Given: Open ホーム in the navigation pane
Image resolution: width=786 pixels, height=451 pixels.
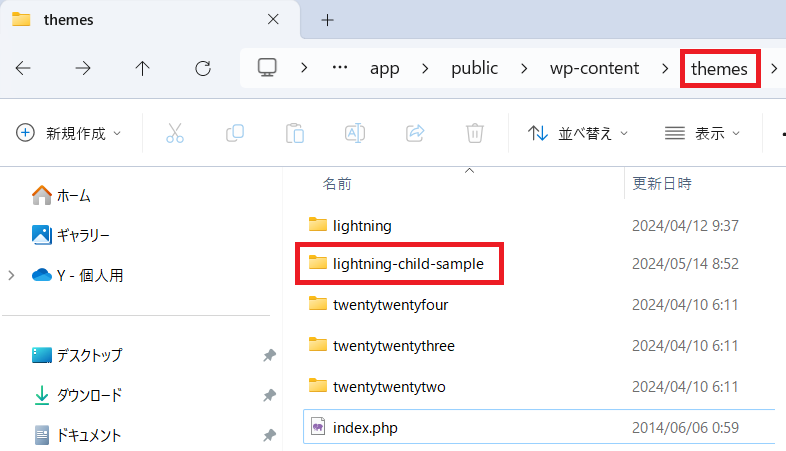Looking at the screenshot, I should click(61, 195).
